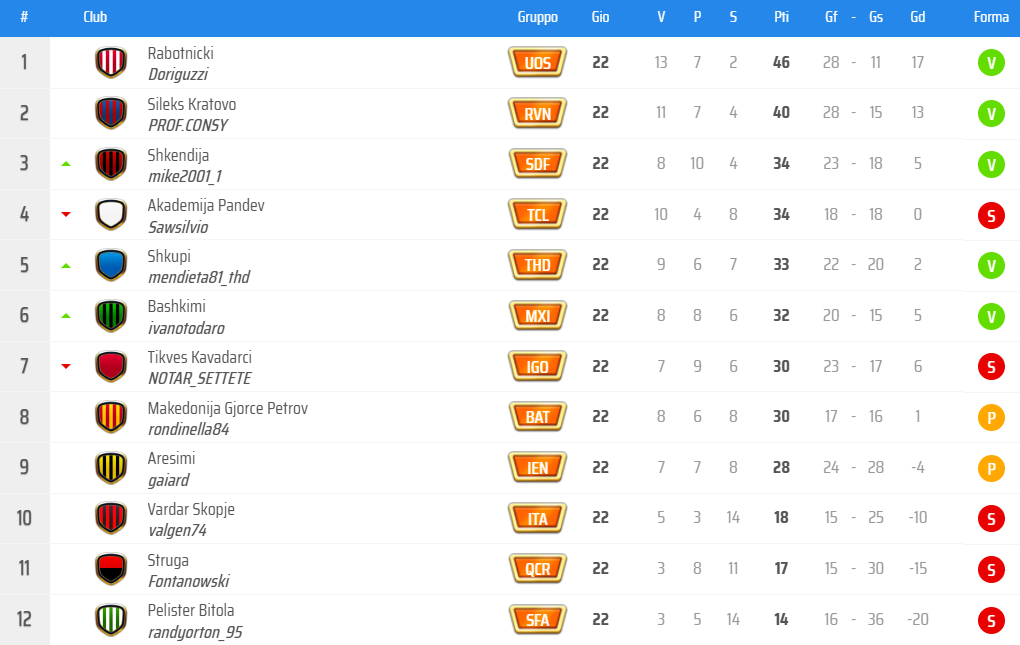
Task: Open the THD group badge
Action: [537, 265]
